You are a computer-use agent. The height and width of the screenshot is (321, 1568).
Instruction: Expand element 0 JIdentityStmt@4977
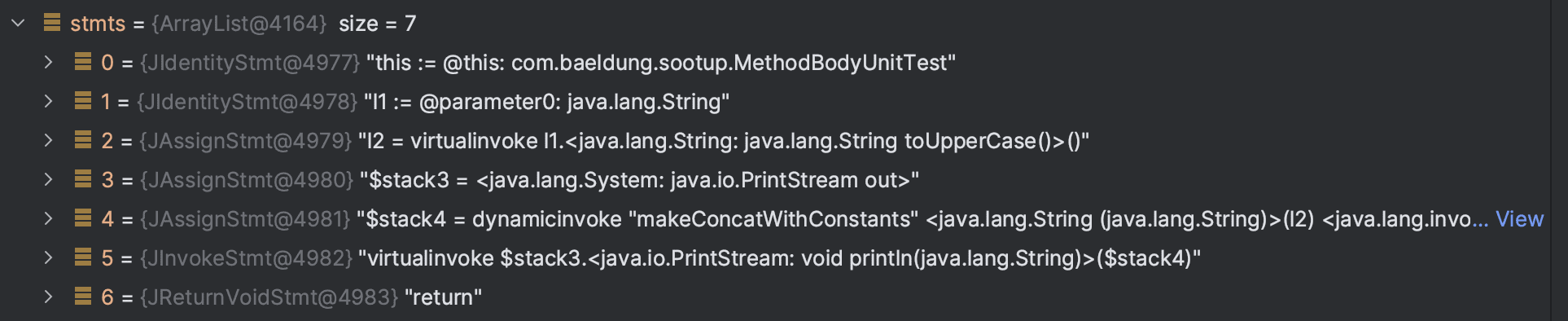(48, 62)
